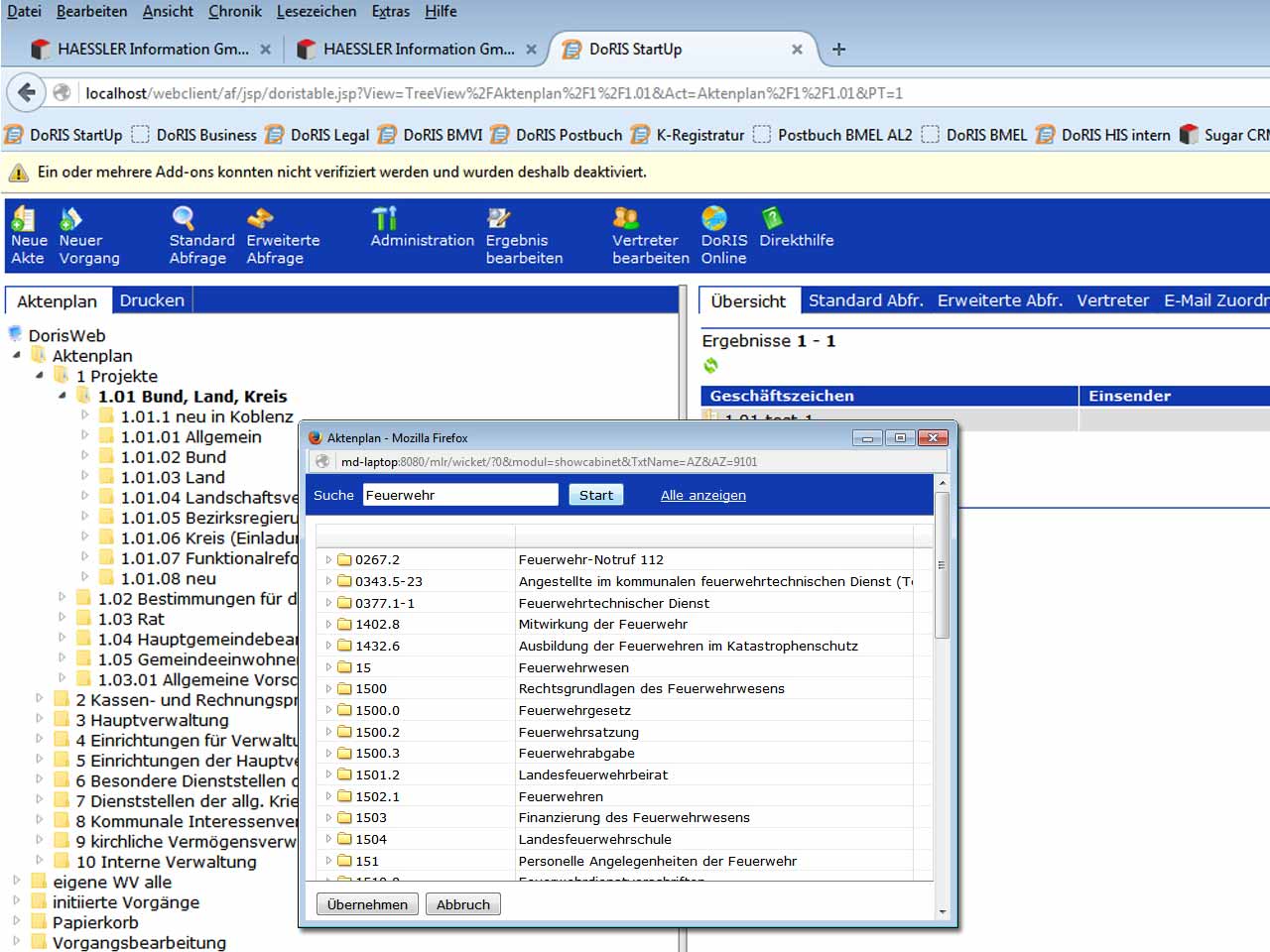Image resolution: width=1270 pixels, height=952 pixels.
Task: Open the Datei menu
Action: click(x=24, y=11)
